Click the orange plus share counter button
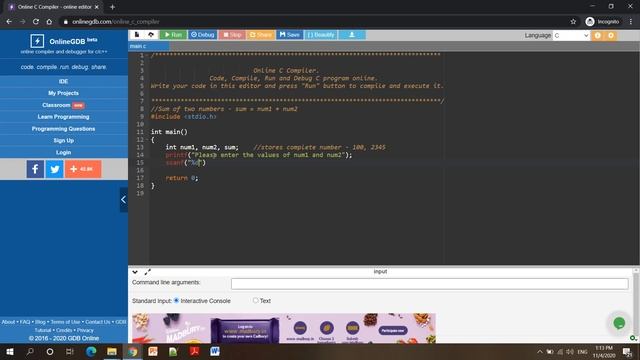Image resolution: width=640 pixels, height=360 pixels. (x=83, y=169)
